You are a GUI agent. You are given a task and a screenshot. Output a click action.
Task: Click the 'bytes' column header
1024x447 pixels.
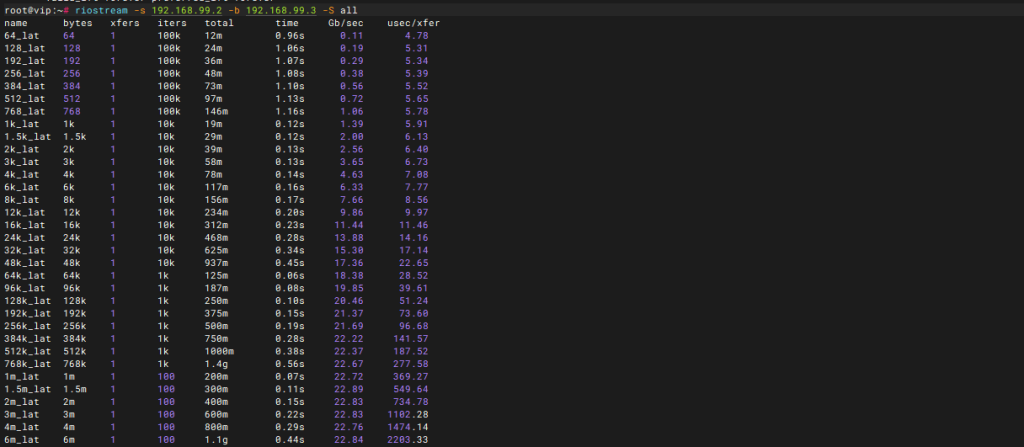click(78, 22)
